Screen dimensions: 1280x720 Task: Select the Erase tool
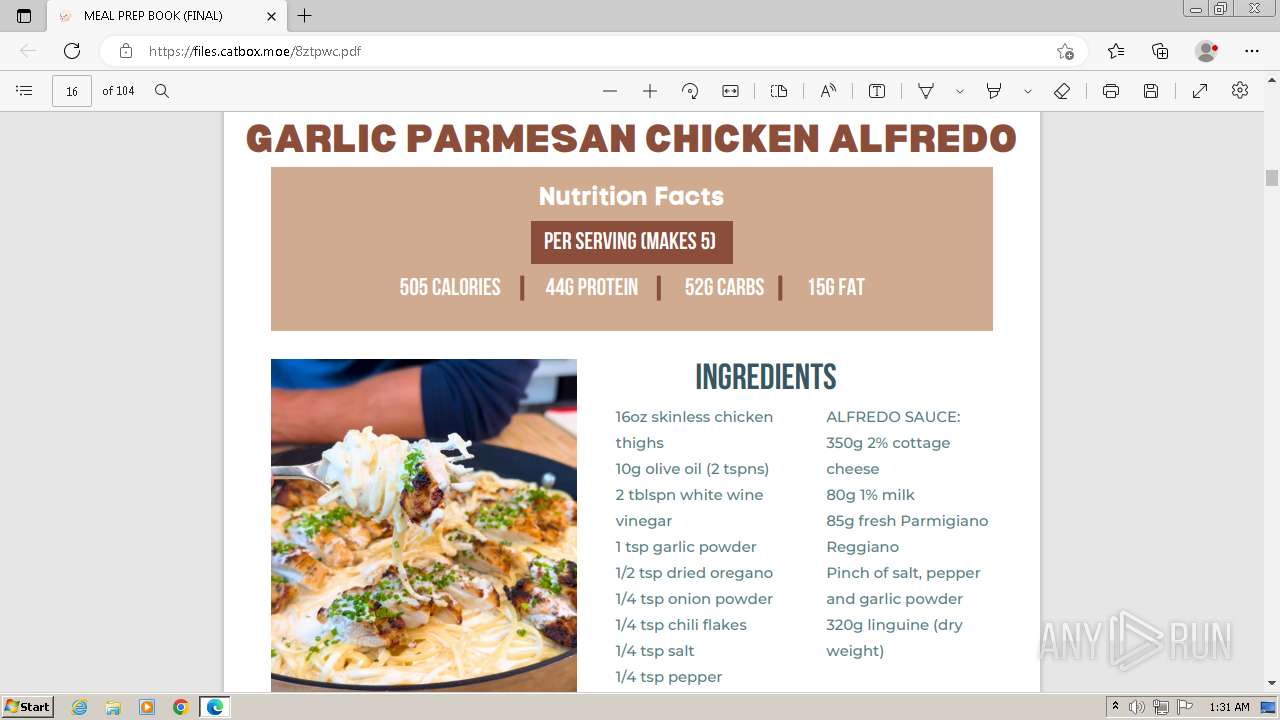click(x=1062, y=91)
